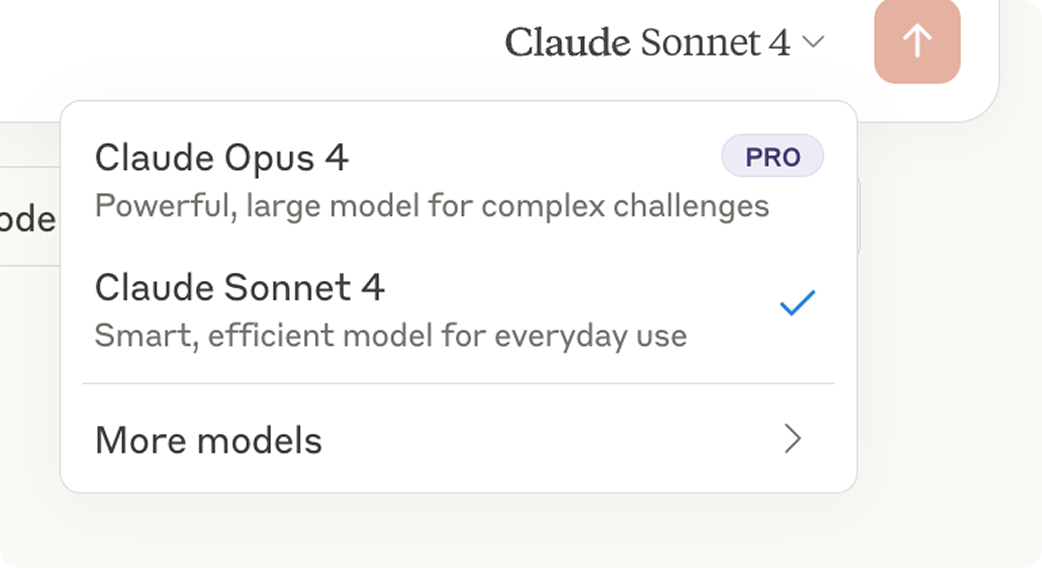The width and height of the screenshot is (1042, 568).
Task: Open the More models menu entry
Action: 459,440
